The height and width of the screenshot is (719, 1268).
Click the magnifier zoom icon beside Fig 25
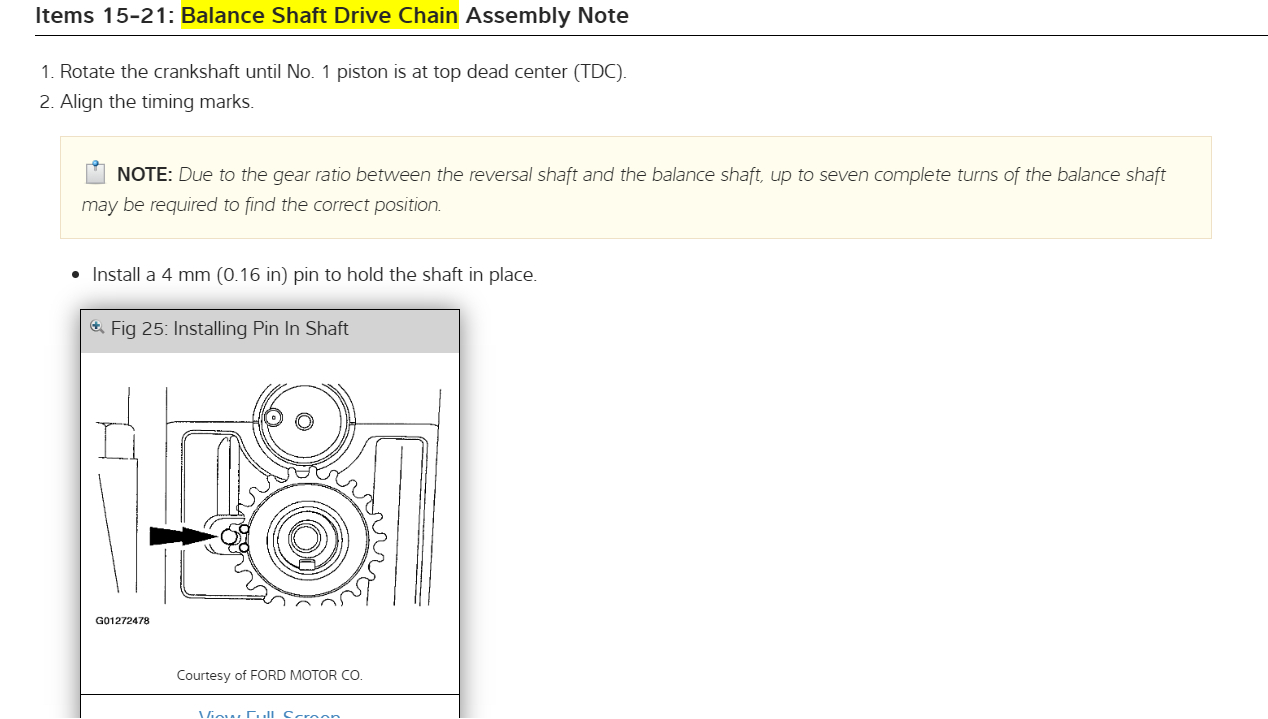click(97, 327)
